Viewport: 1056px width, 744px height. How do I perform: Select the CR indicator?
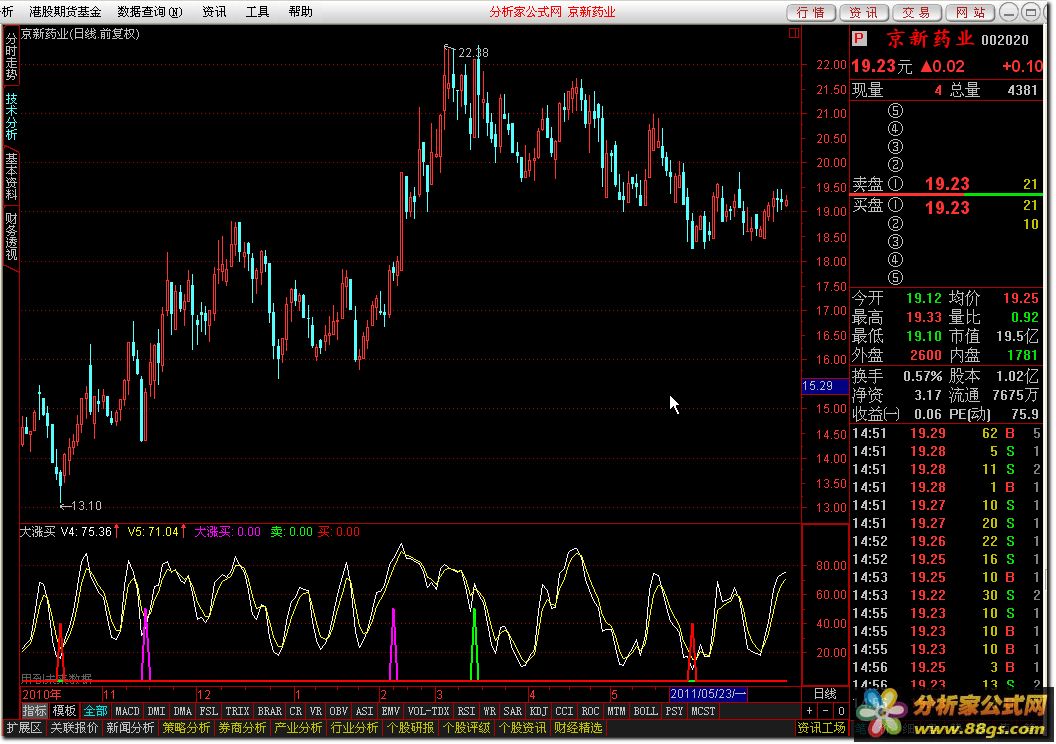tap(296, 711)
